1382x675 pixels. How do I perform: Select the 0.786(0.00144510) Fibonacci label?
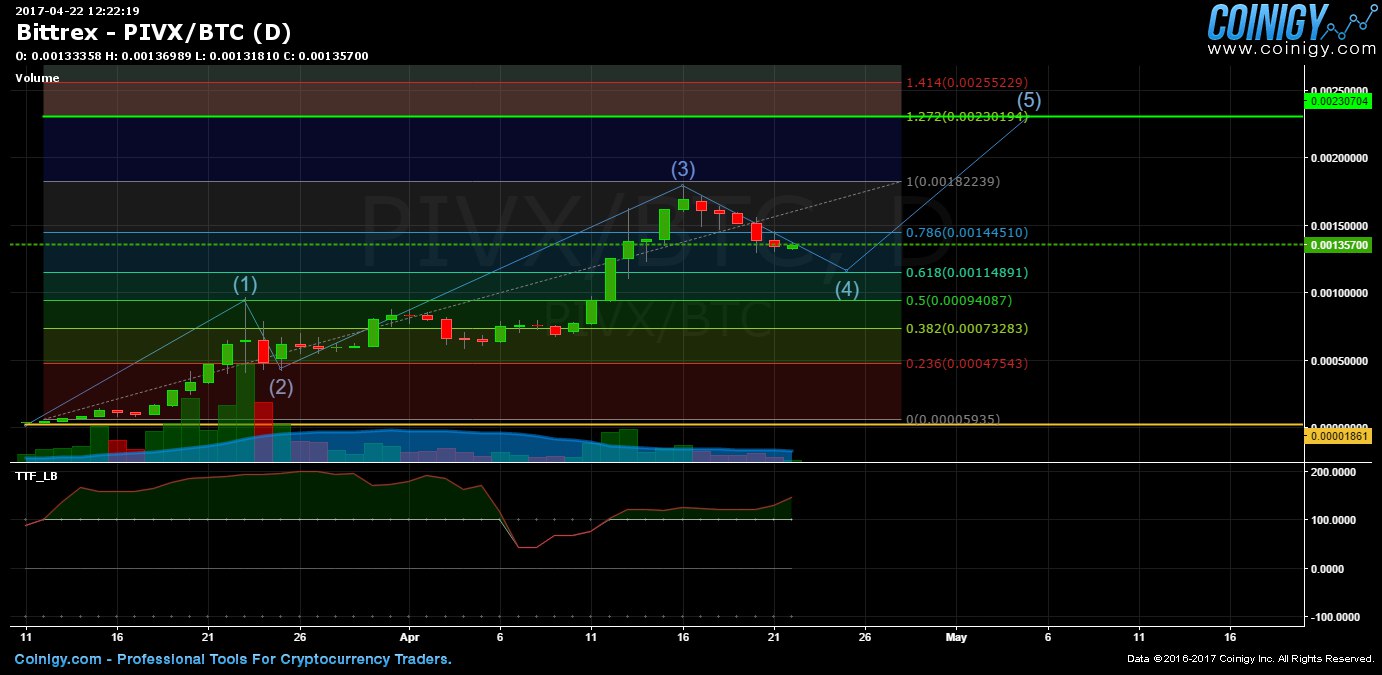967,232
